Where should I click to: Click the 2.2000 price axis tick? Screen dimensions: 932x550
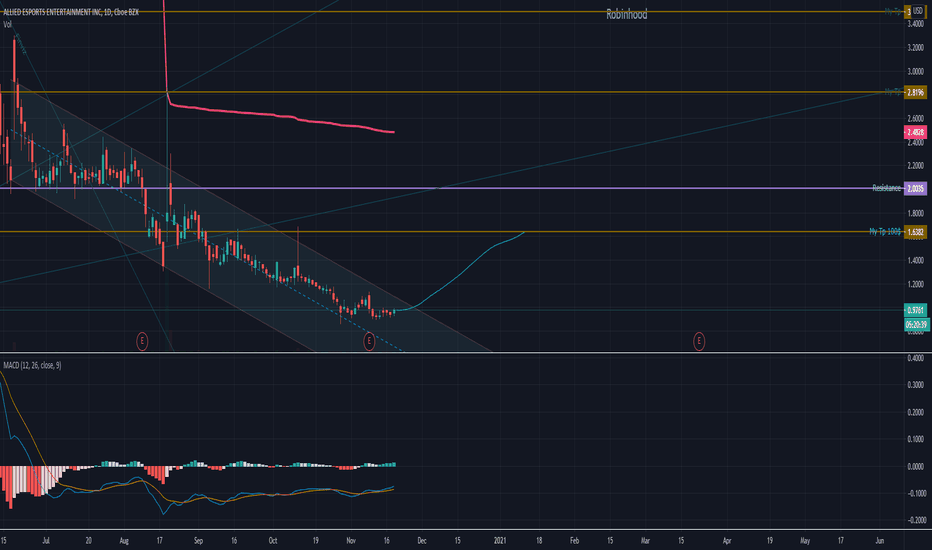916,165
